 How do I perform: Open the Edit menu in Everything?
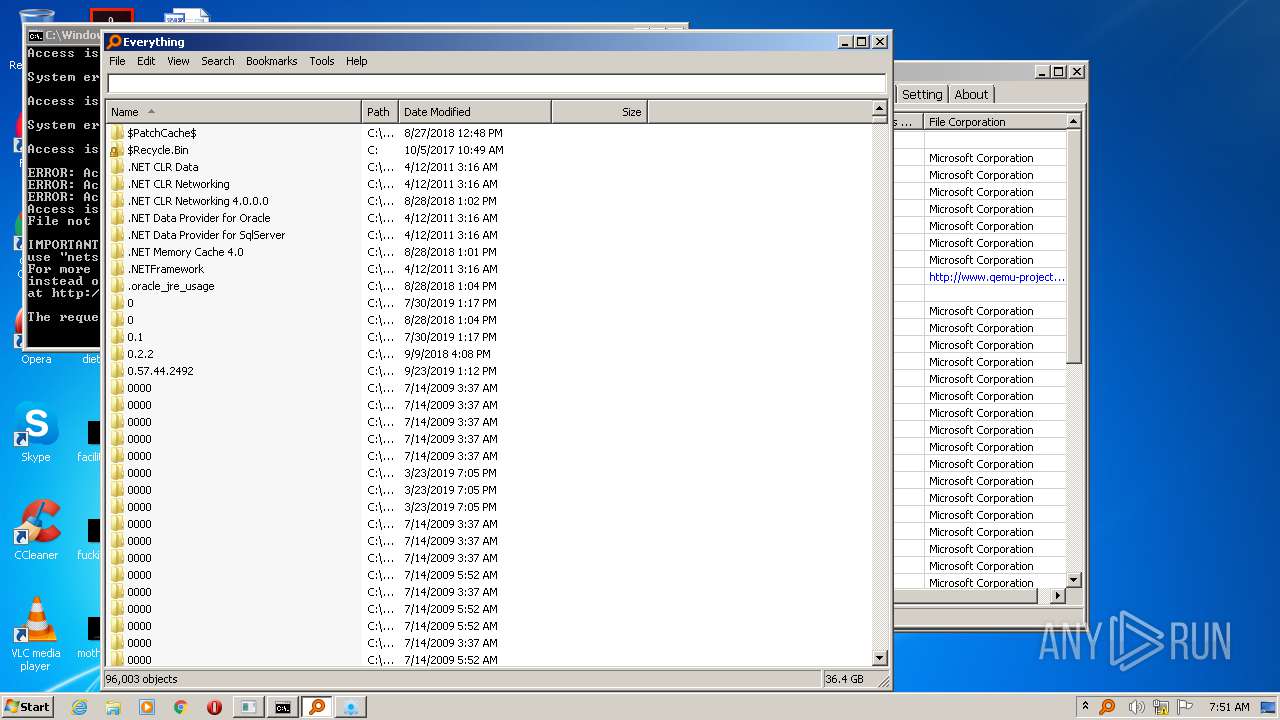(x=146, y=61)
